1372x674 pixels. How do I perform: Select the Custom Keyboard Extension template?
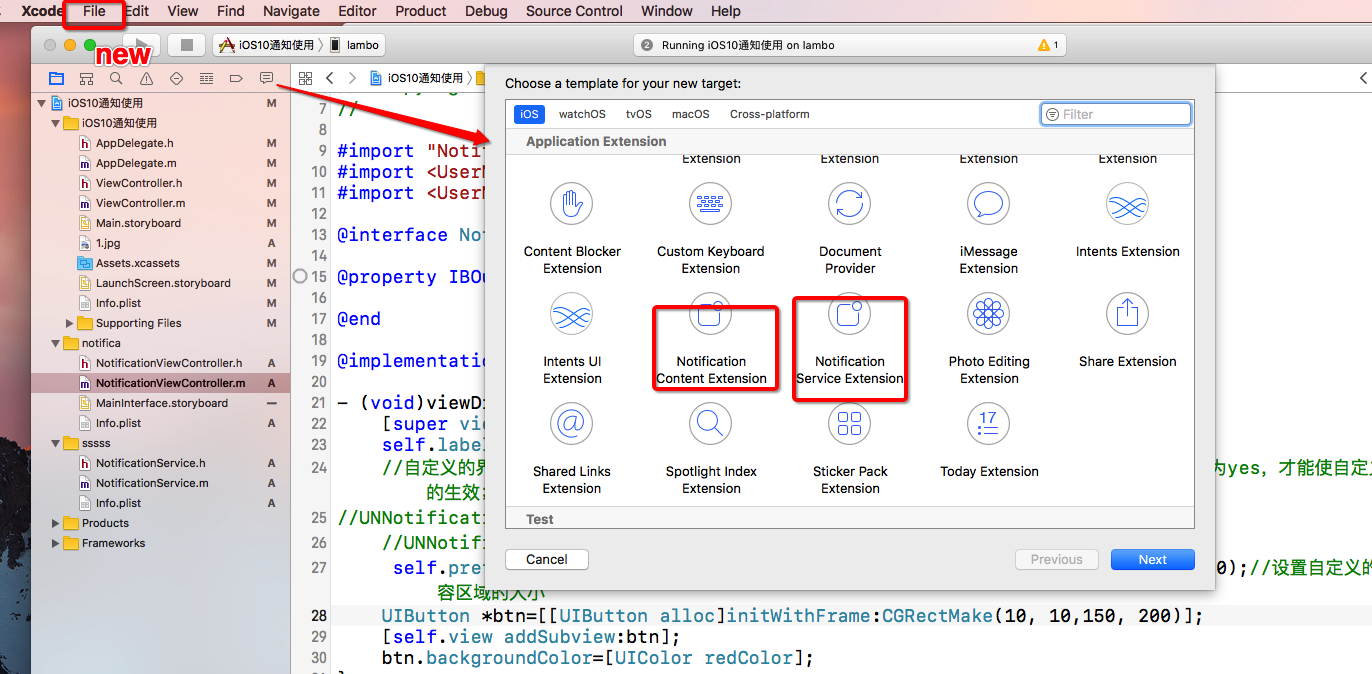coord(711,230)
